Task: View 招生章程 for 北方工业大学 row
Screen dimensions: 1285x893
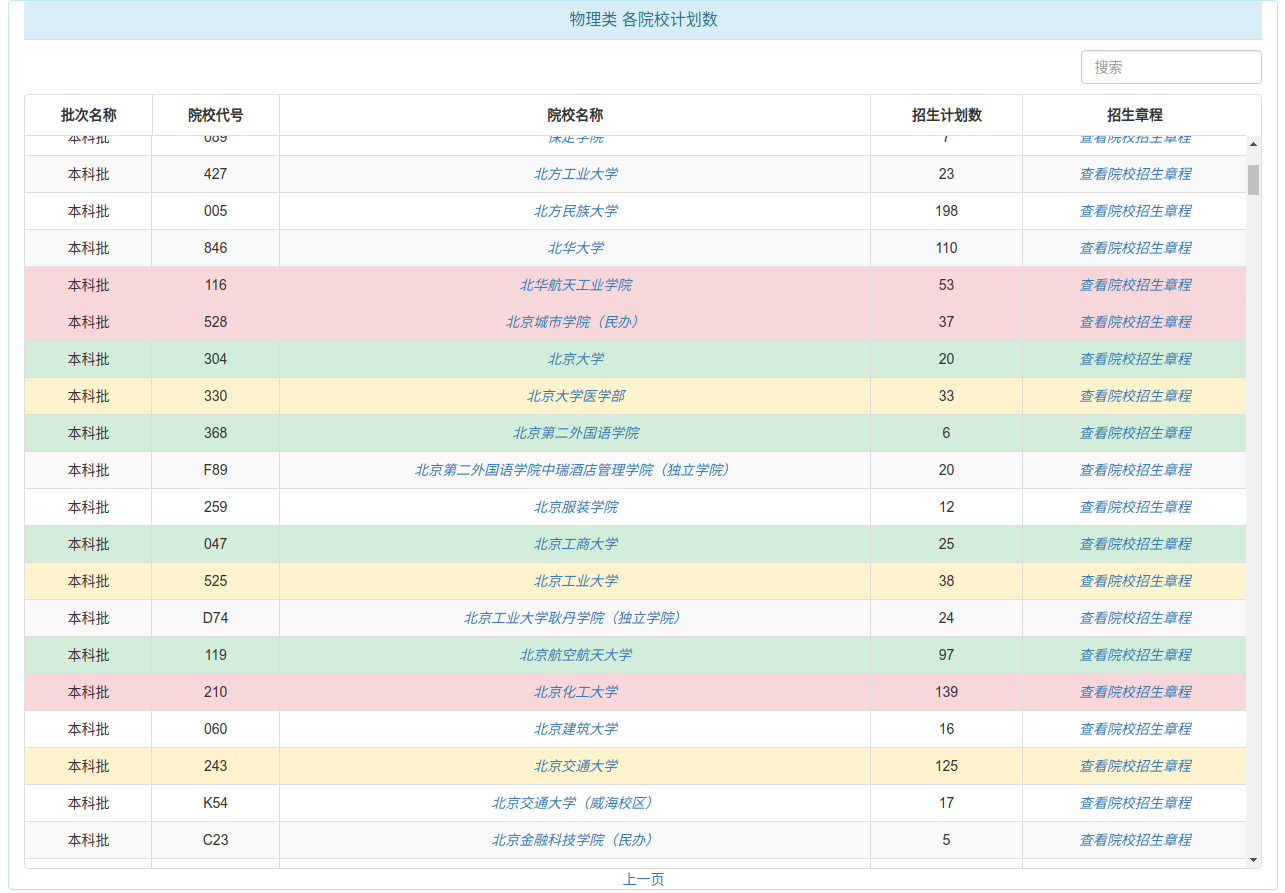Action: (1135, 174)
